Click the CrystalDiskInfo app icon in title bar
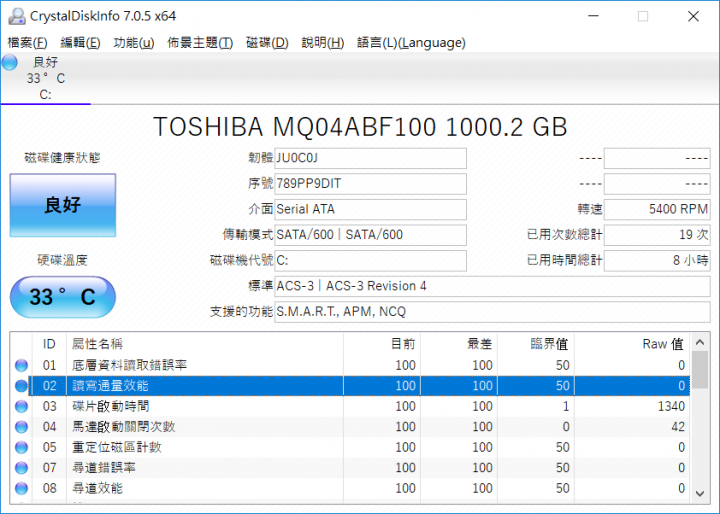 (17, 16)
